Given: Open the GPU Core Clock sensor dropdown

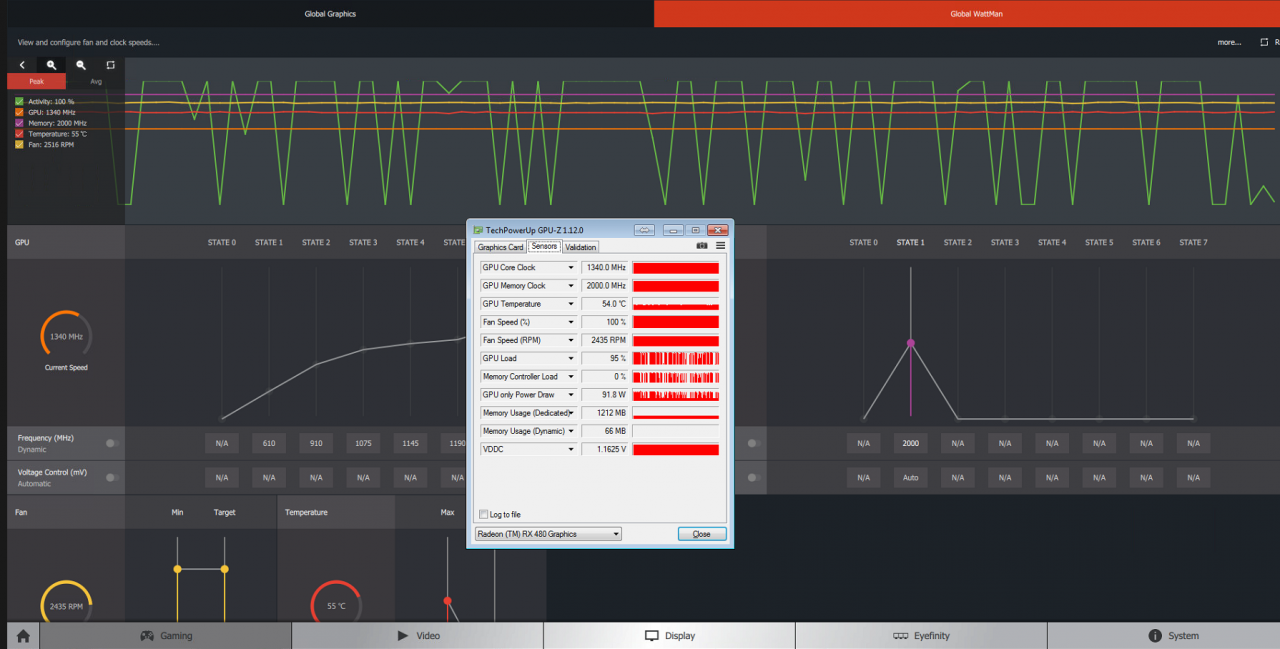Looking at the screenshot, I should click(573, 267).
